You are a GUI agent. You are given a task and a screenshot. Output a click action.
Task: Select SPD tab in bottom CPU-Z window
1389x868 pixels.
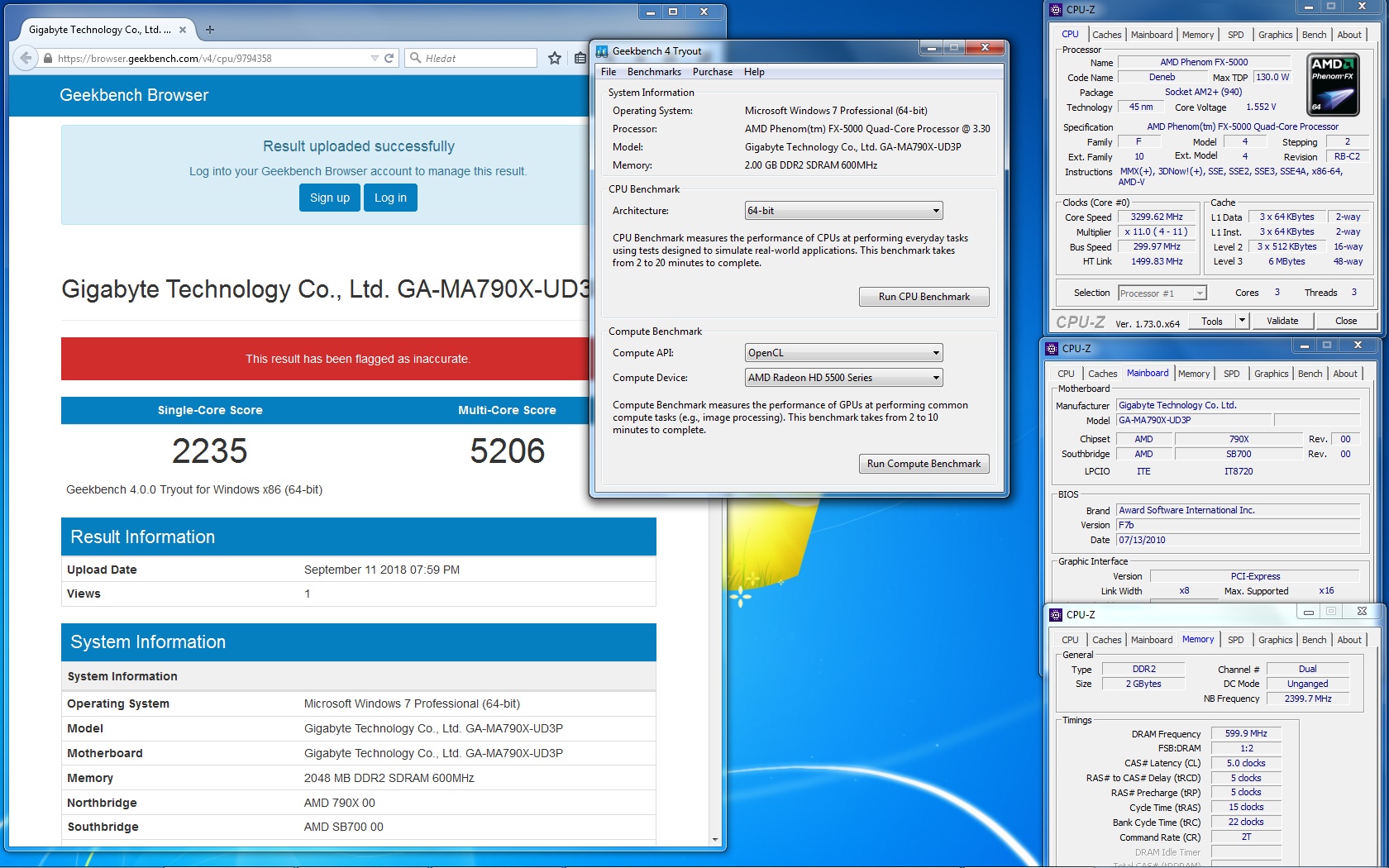pyautogui.click(x=1235, y=640)
